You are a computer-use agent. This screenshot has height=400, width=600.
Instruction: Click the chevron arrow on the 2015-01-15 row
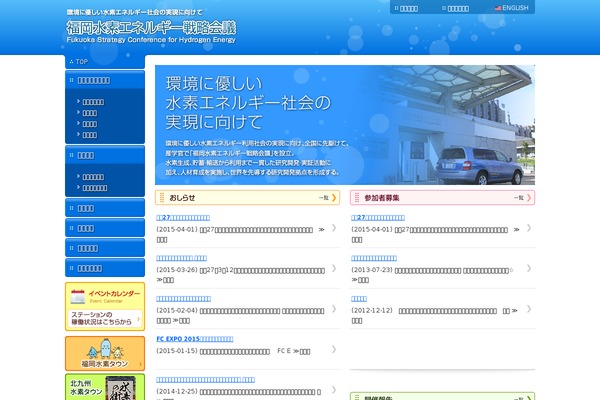[x=334, y=349]
